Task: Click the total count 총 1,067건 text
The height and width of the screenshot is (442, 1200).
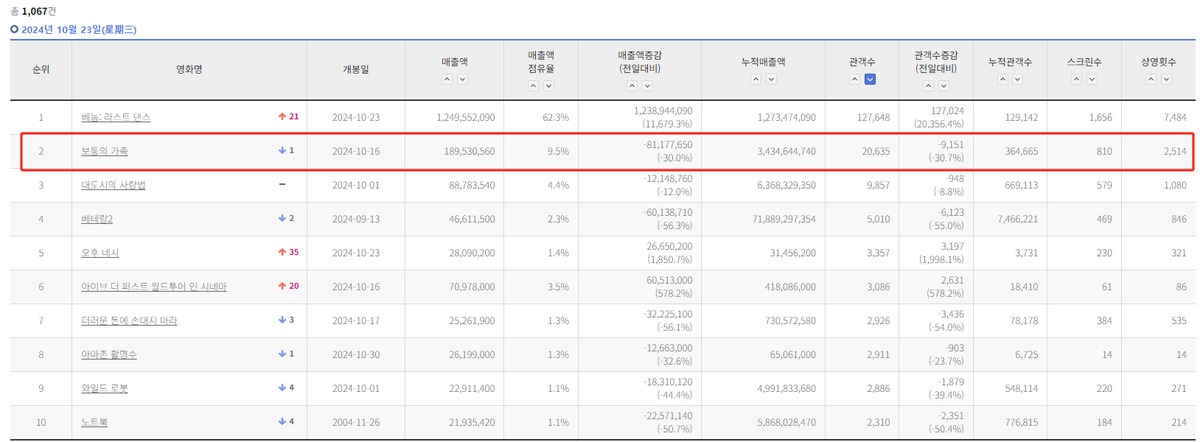Action: (33, 11)
